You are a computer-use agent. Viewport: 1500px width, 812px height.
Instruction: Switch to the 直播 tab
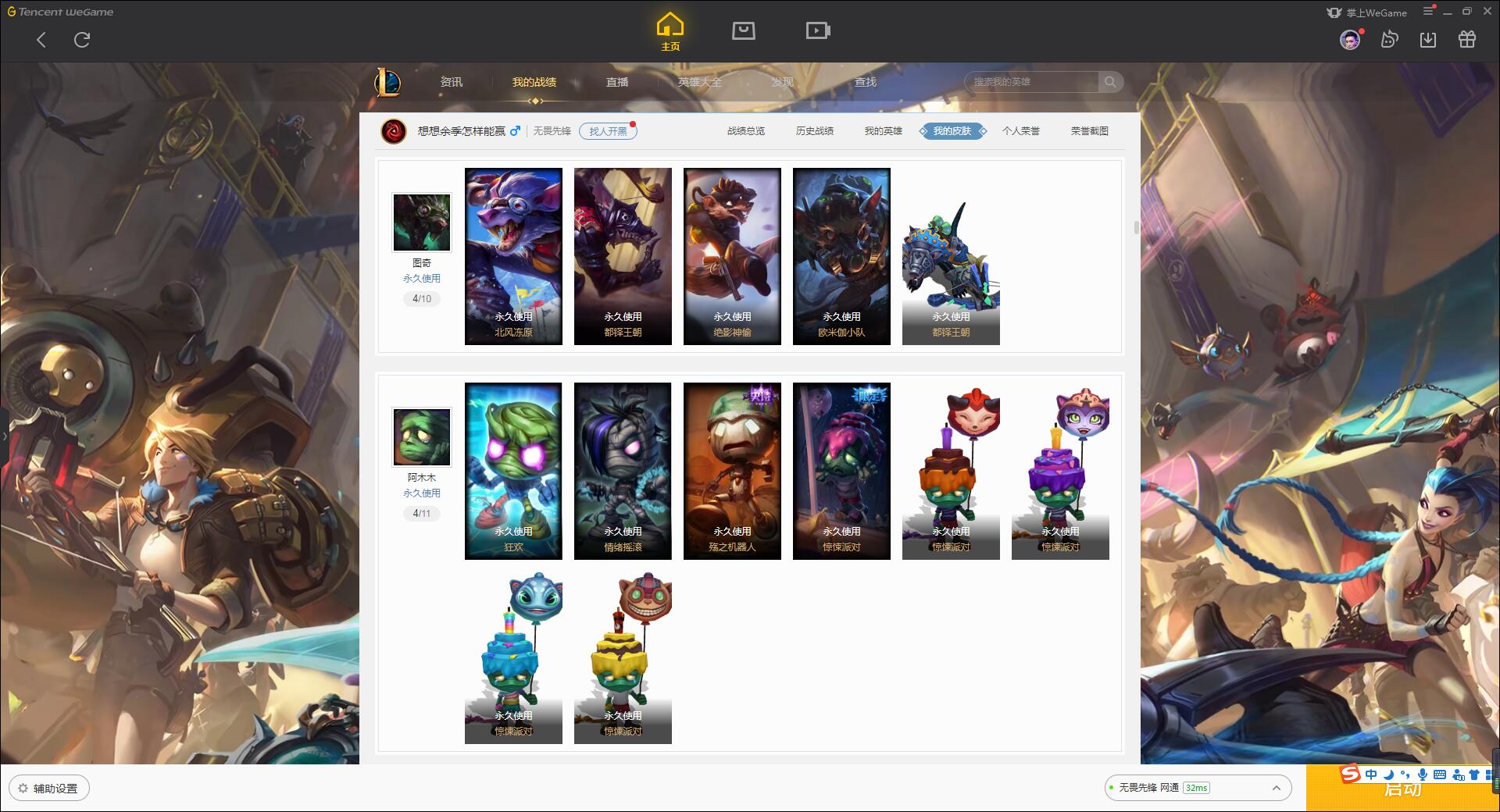click(617, 82)
